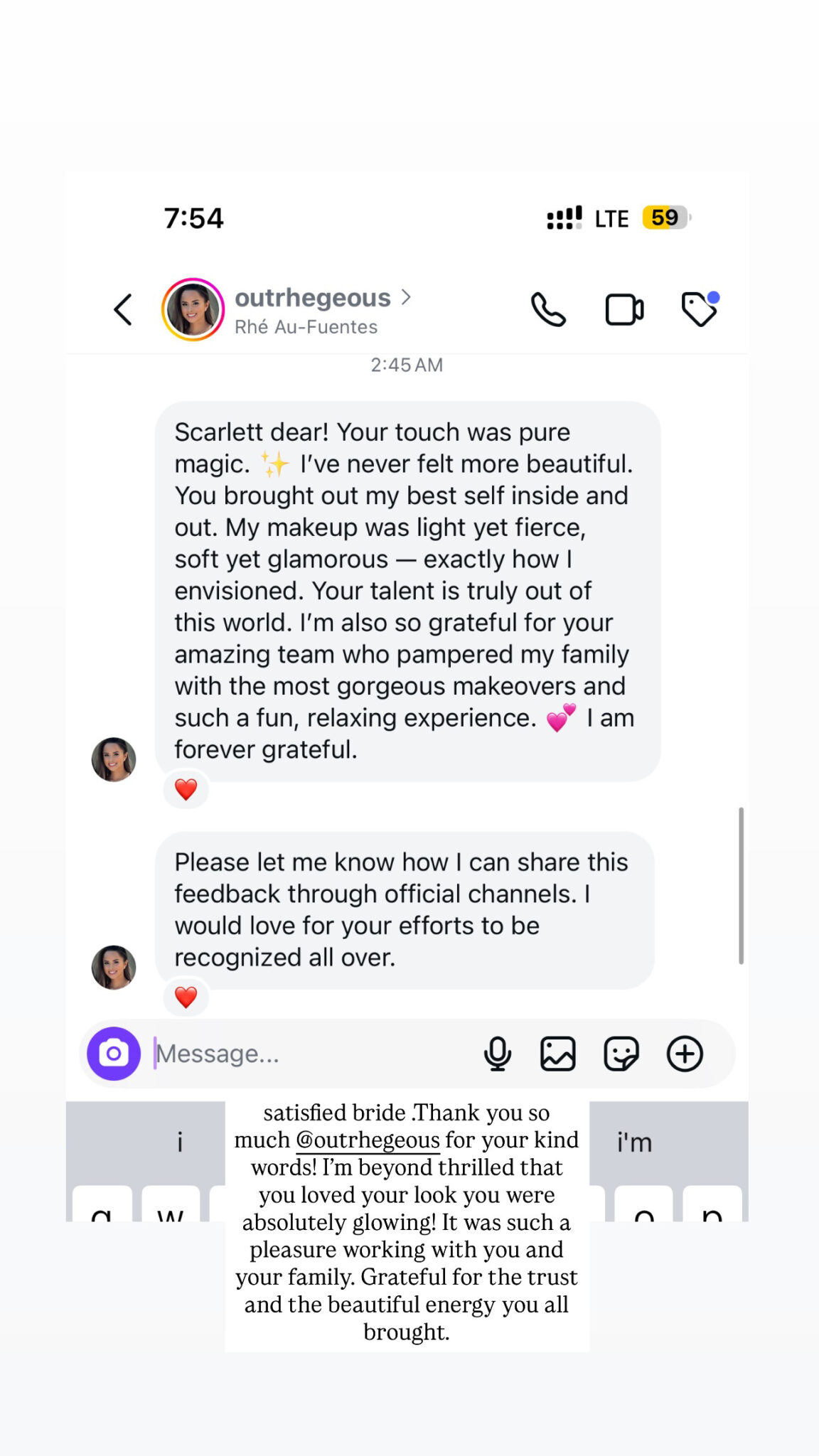
Task: Select the "i" keyboard suggestion
Action: pyautogui.click(x=180, y=1142)
